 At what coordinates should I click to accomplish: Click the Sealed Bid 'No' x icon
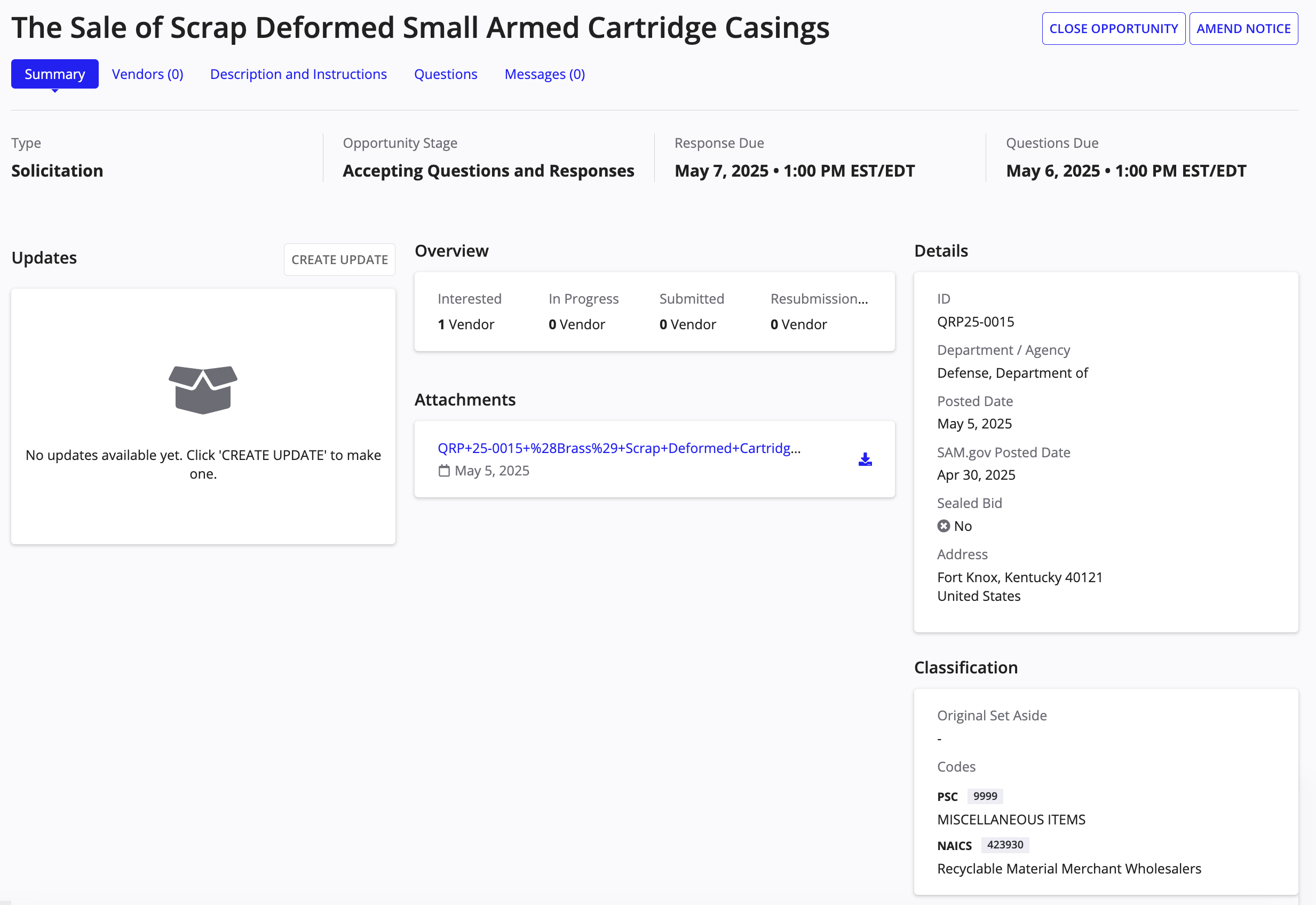(x=944, y=526)
